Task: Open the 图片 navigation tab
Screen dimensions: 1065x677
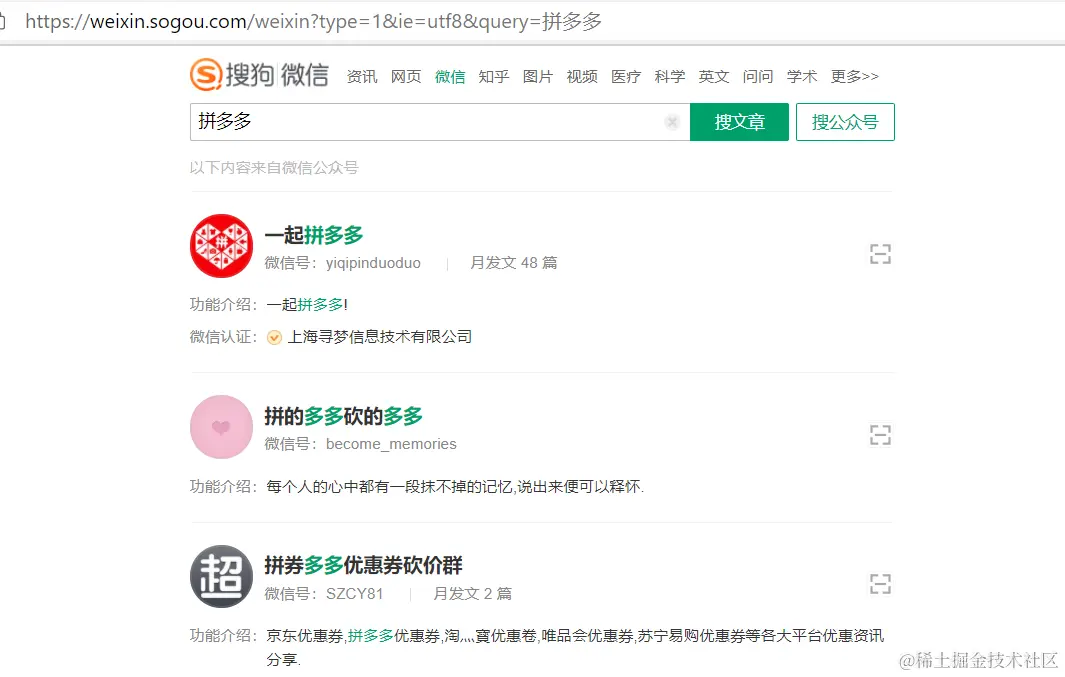Action: (538, 77)
